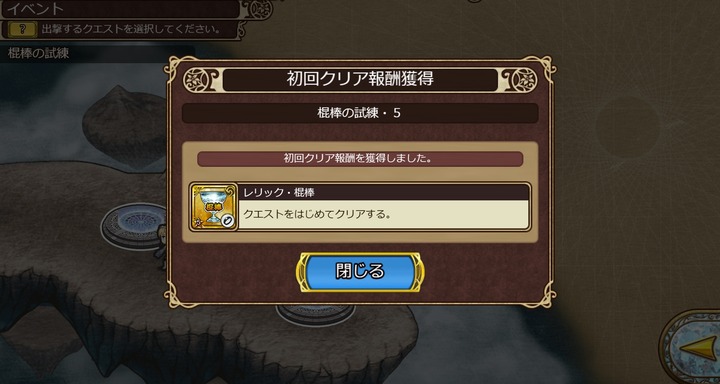The image size is (720, 384).
Task: Click the 棍棒の試練 area label
Action: [x=39, y=54]
